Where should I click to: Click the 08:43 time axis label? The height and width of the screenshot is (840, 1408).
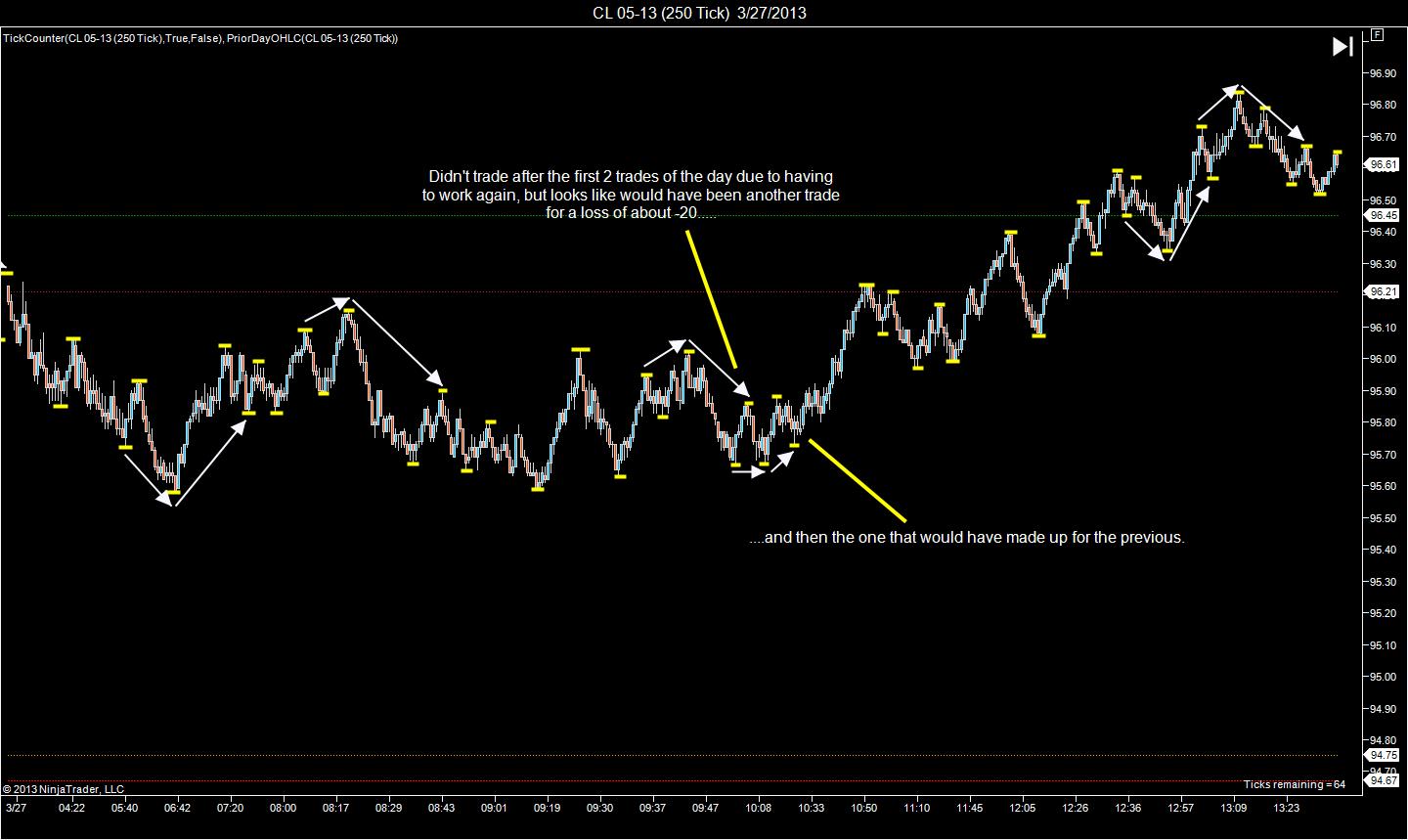tap(441, 808)
